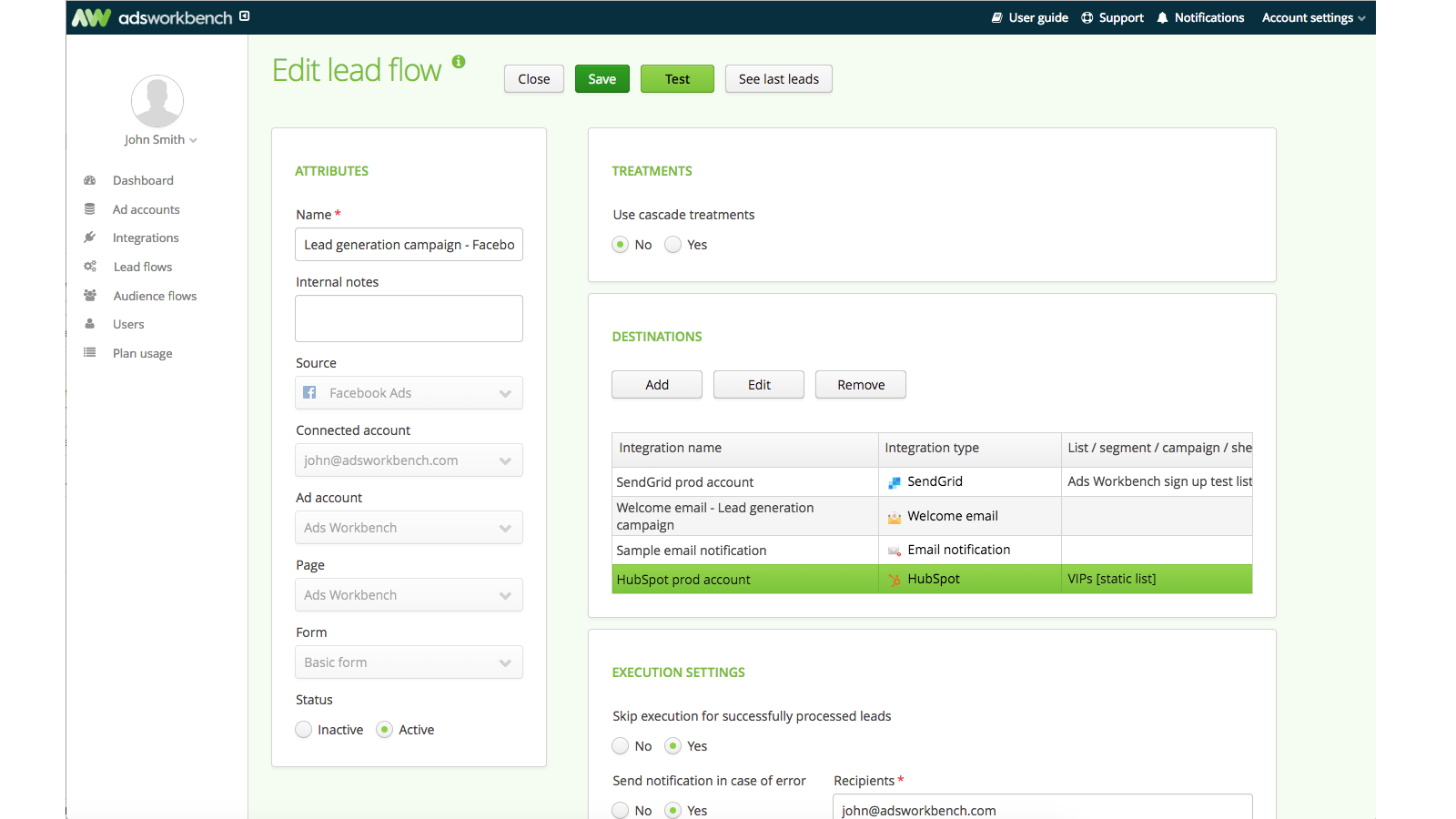
Task: Expand the Form dropdown showing Basic form
Action: [x=409, y=662]
